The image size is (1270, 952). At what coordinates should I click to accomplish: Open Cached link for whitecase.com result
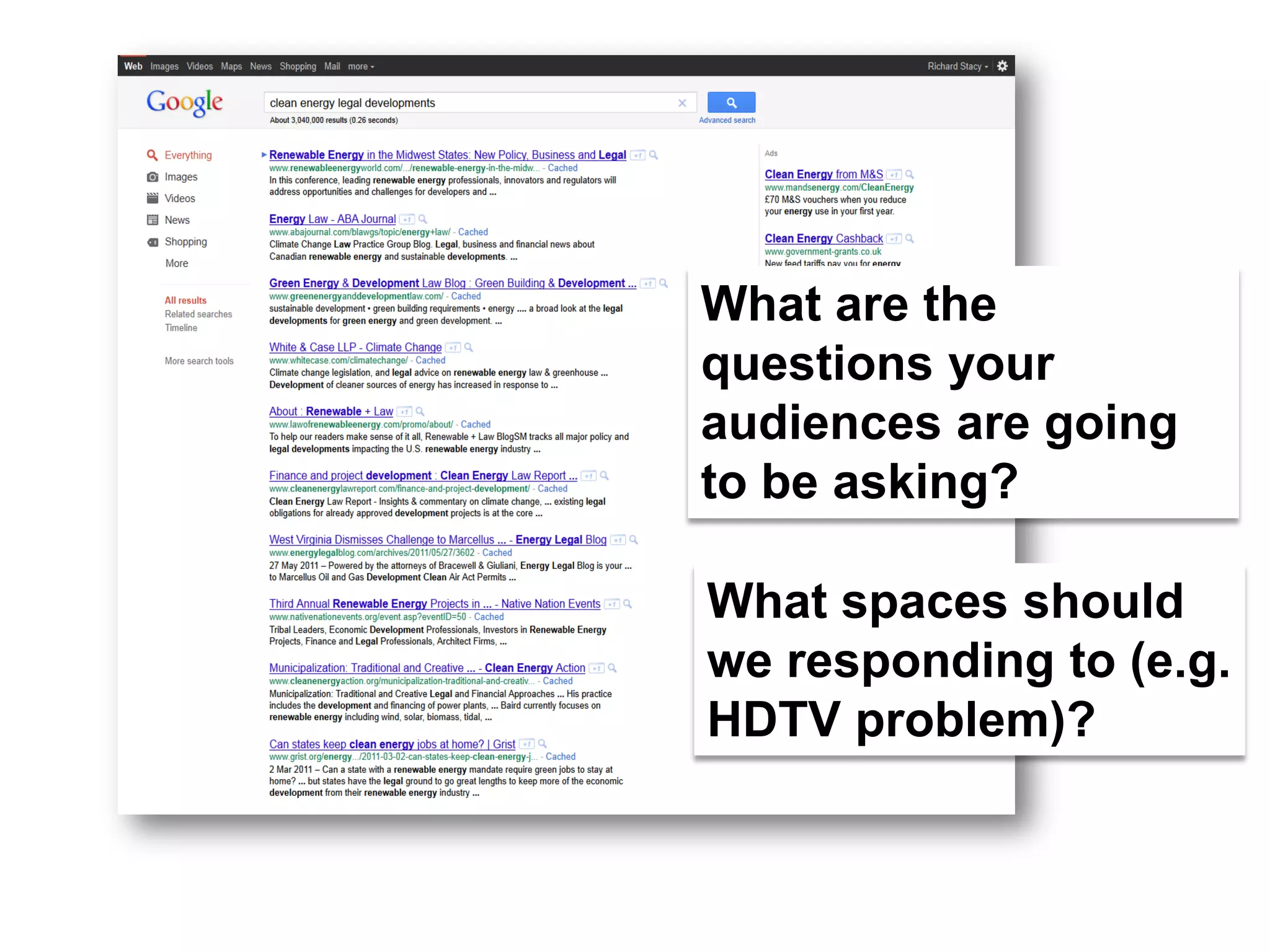pyautogui.click(x=430, y=360)
